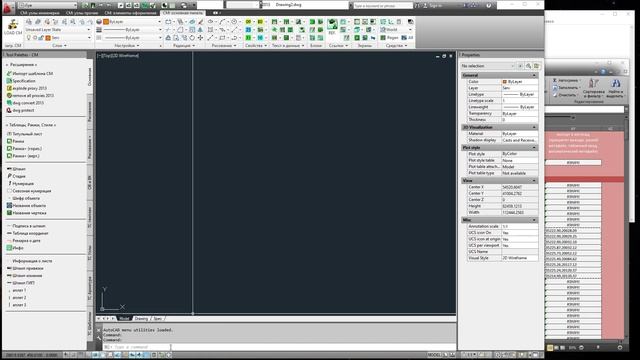Insert Штамп block from palette

[x=16, y=169]
